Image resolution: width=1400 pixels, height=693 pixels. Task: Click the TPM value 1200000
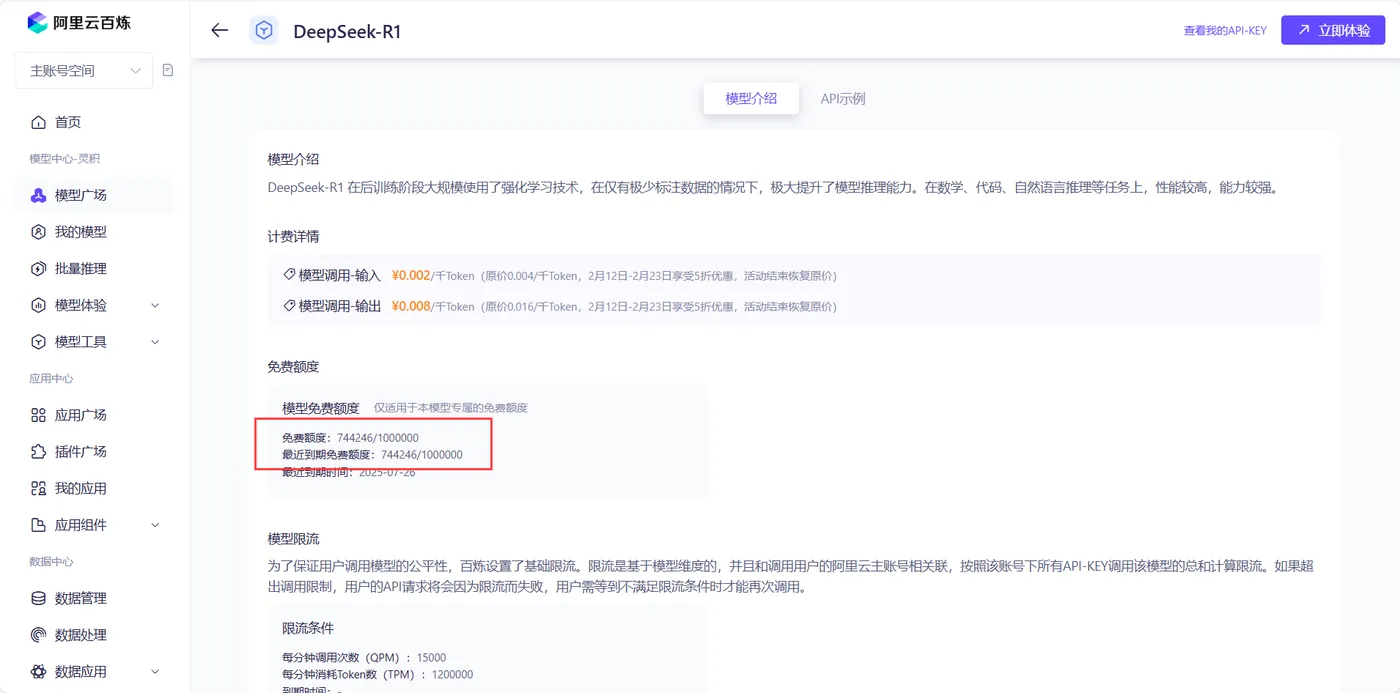click(451, 675)
